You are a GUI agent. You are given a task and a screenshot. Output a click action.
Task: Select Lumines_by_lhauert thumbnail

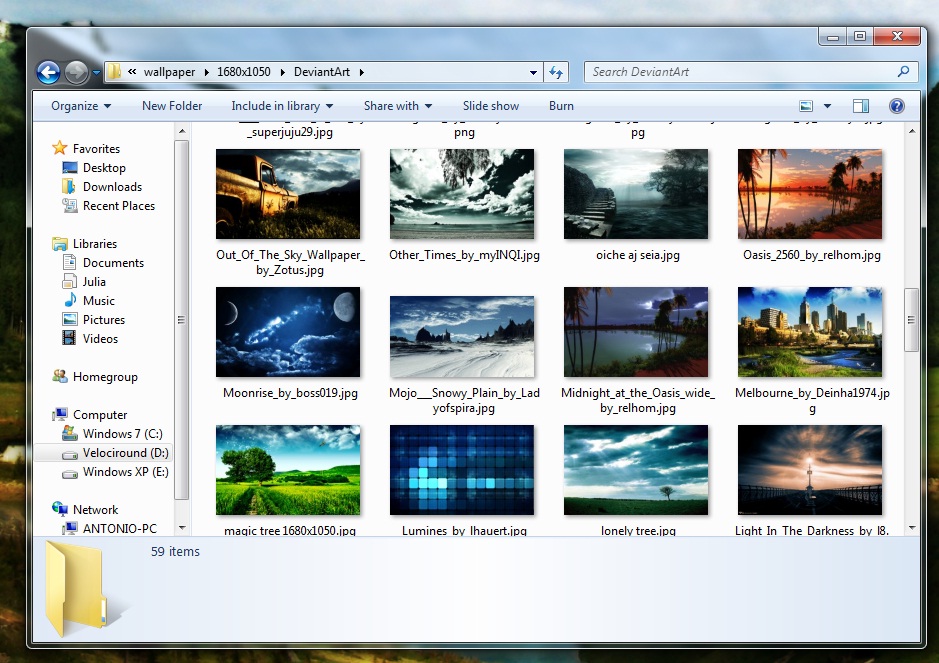462,470
